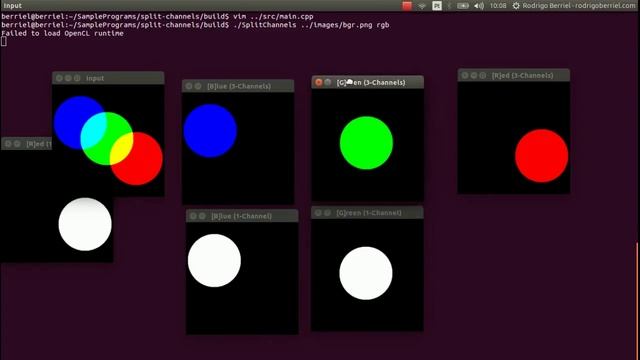Close the [G]reen (1-Channel) window
The height and width of the screenshot is (360, 640).
click(x=318, y=213)
